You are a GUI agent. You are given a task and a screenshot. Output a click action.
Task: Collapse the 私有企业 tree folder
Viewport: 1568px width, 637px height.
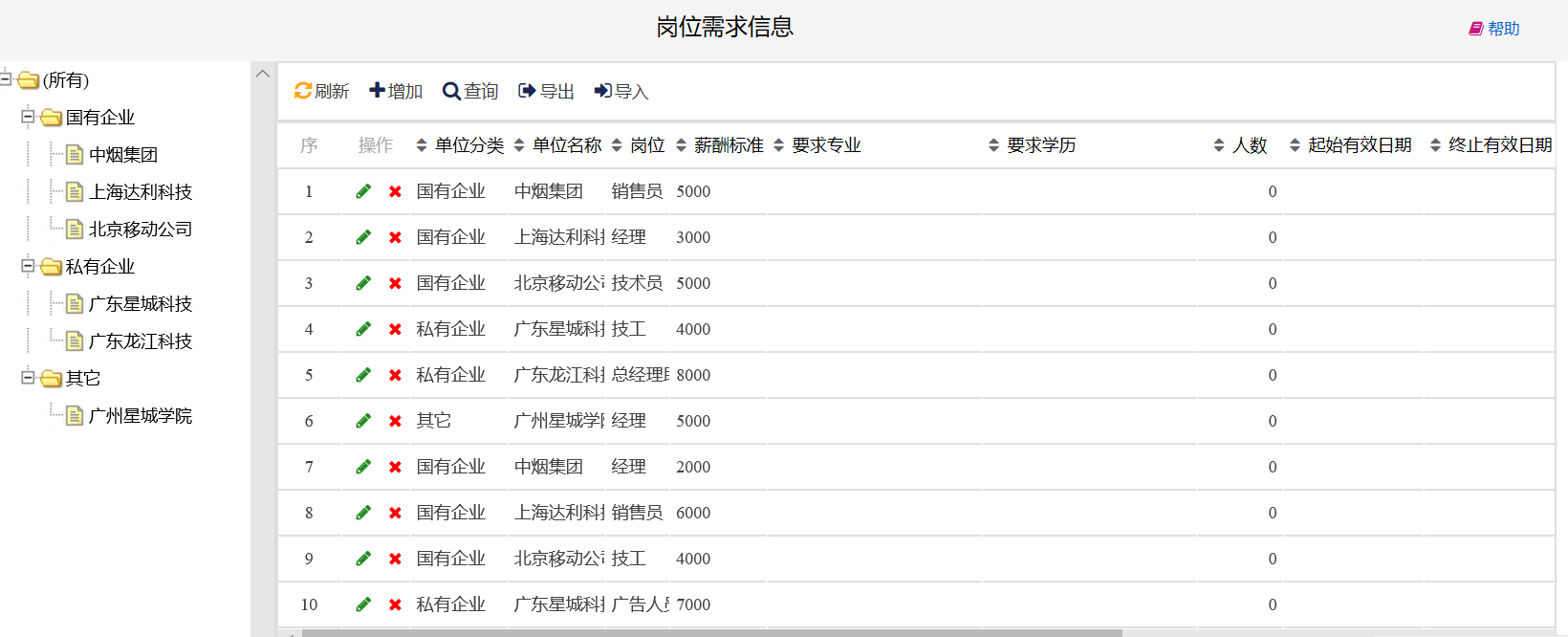pyautogui.click(x=28, y=266)
